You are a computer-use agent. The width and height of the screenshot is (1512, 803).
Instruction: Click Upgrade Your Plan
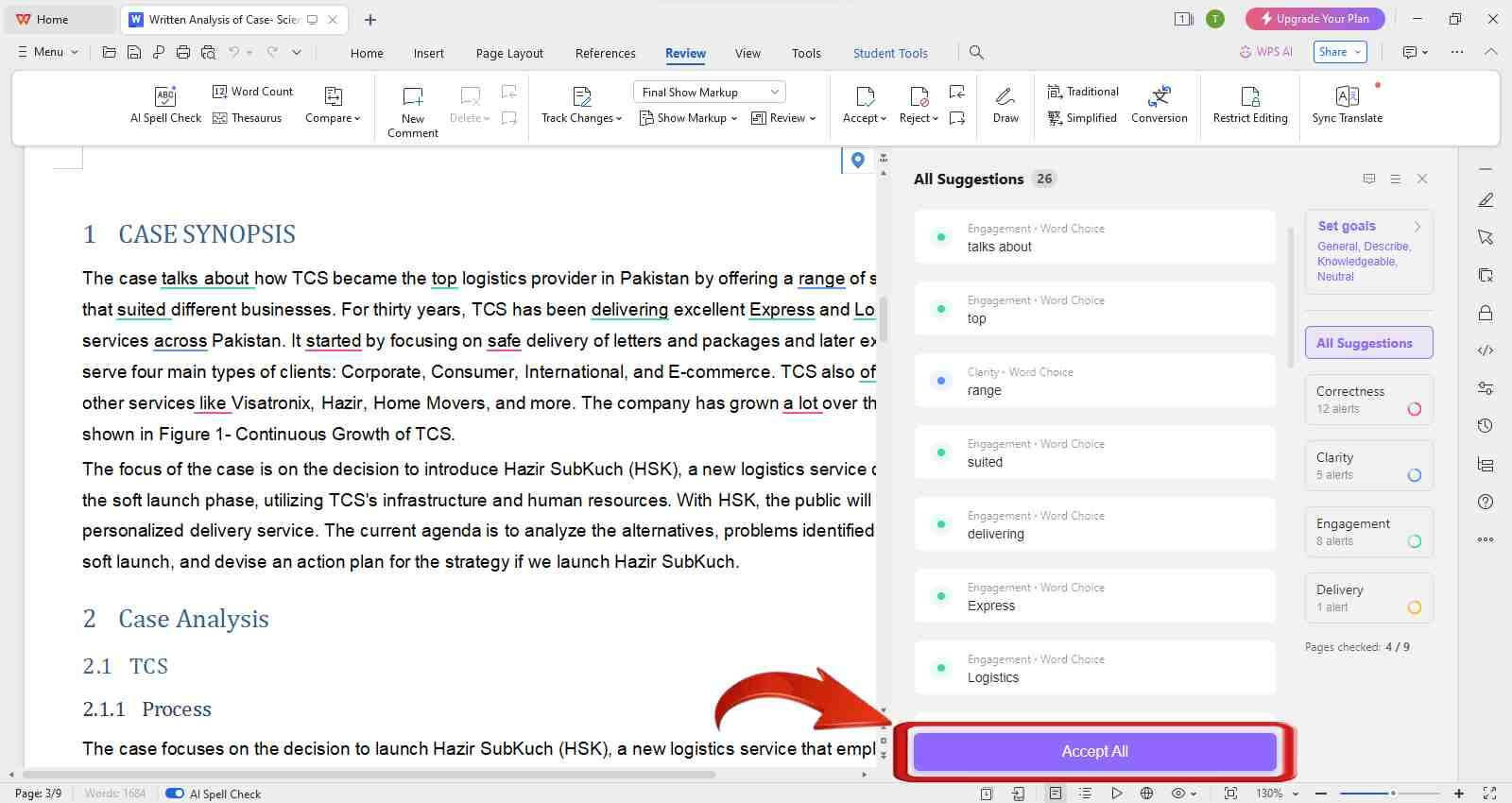[x=1314, y=19]
